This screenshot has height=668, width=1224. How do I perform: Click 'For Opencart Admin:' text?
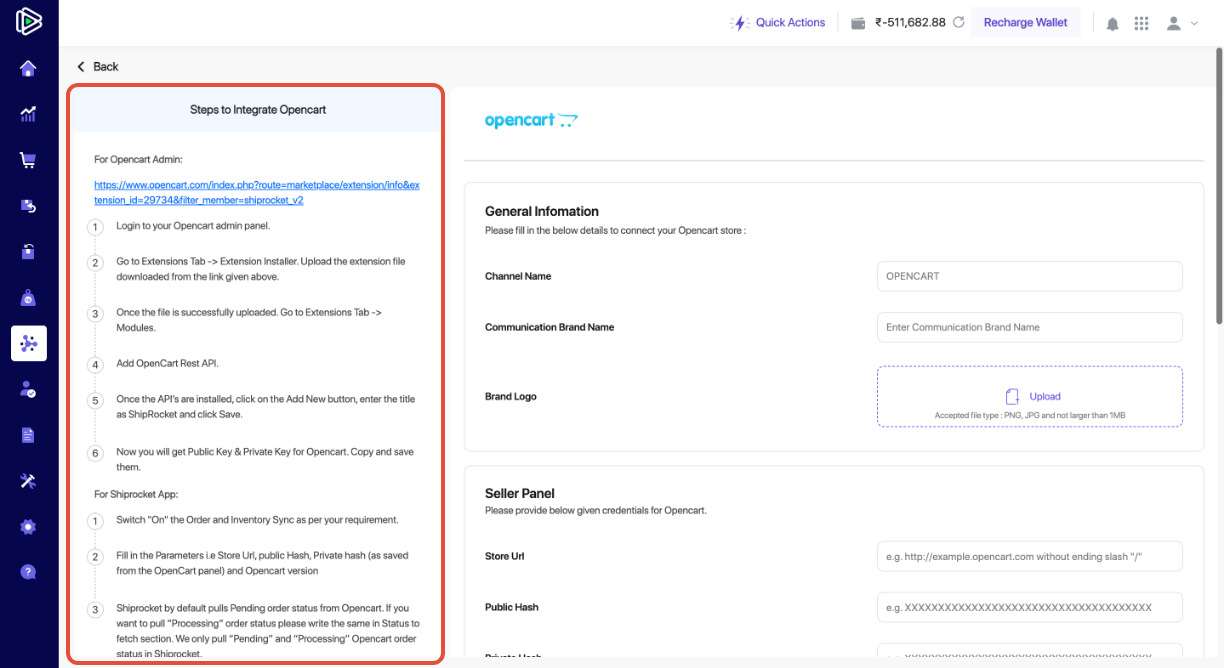tap(138, 159)
